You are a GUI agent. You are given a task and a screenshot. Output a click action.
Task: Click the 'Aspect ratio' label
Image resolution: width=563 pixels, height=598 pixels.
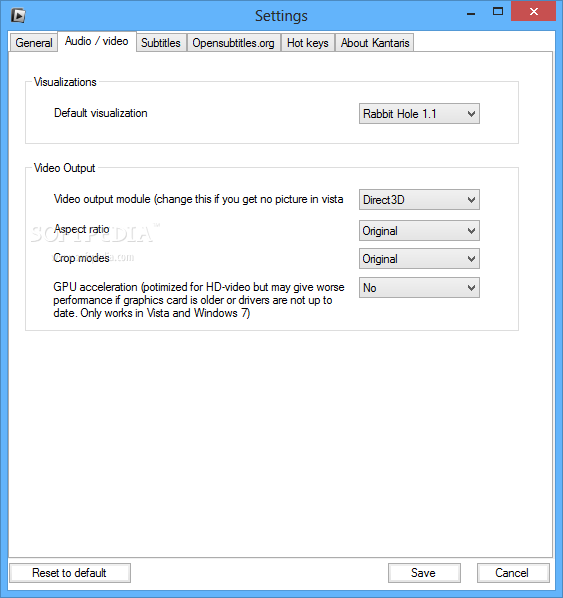[x=82, y=229]
